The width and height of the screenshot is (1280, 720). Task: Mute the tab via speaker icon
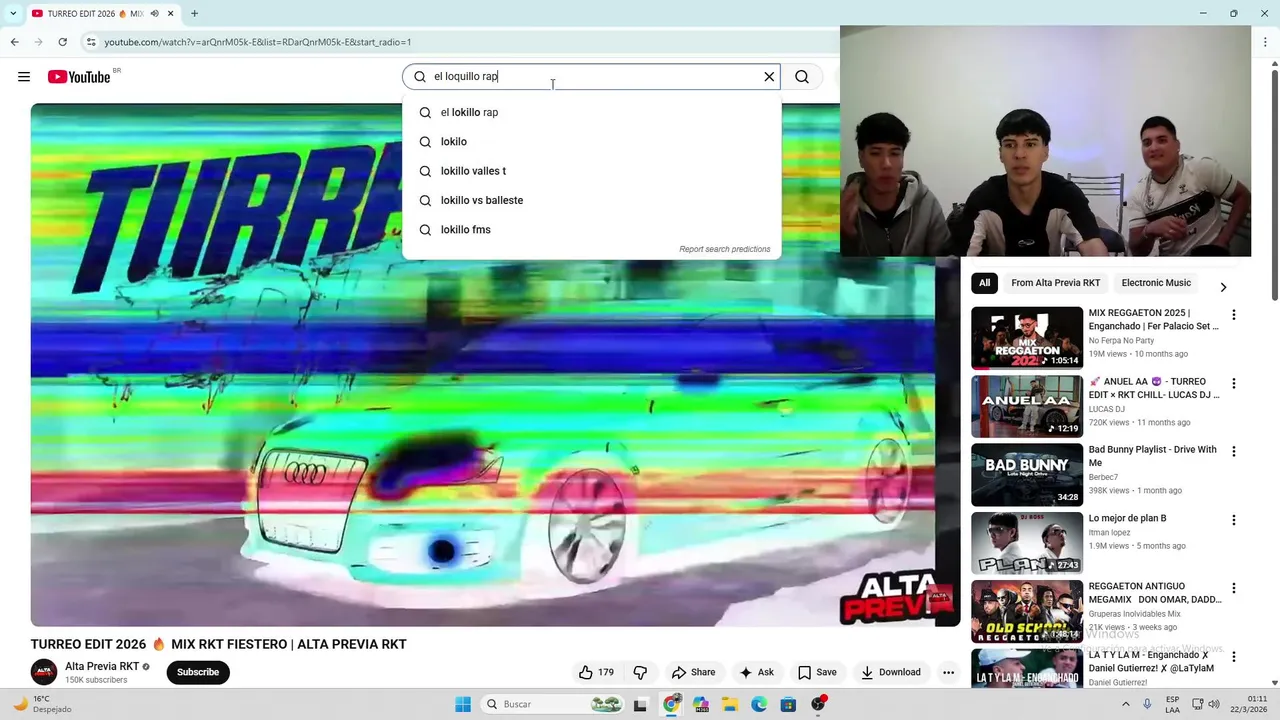click(154, 14)
